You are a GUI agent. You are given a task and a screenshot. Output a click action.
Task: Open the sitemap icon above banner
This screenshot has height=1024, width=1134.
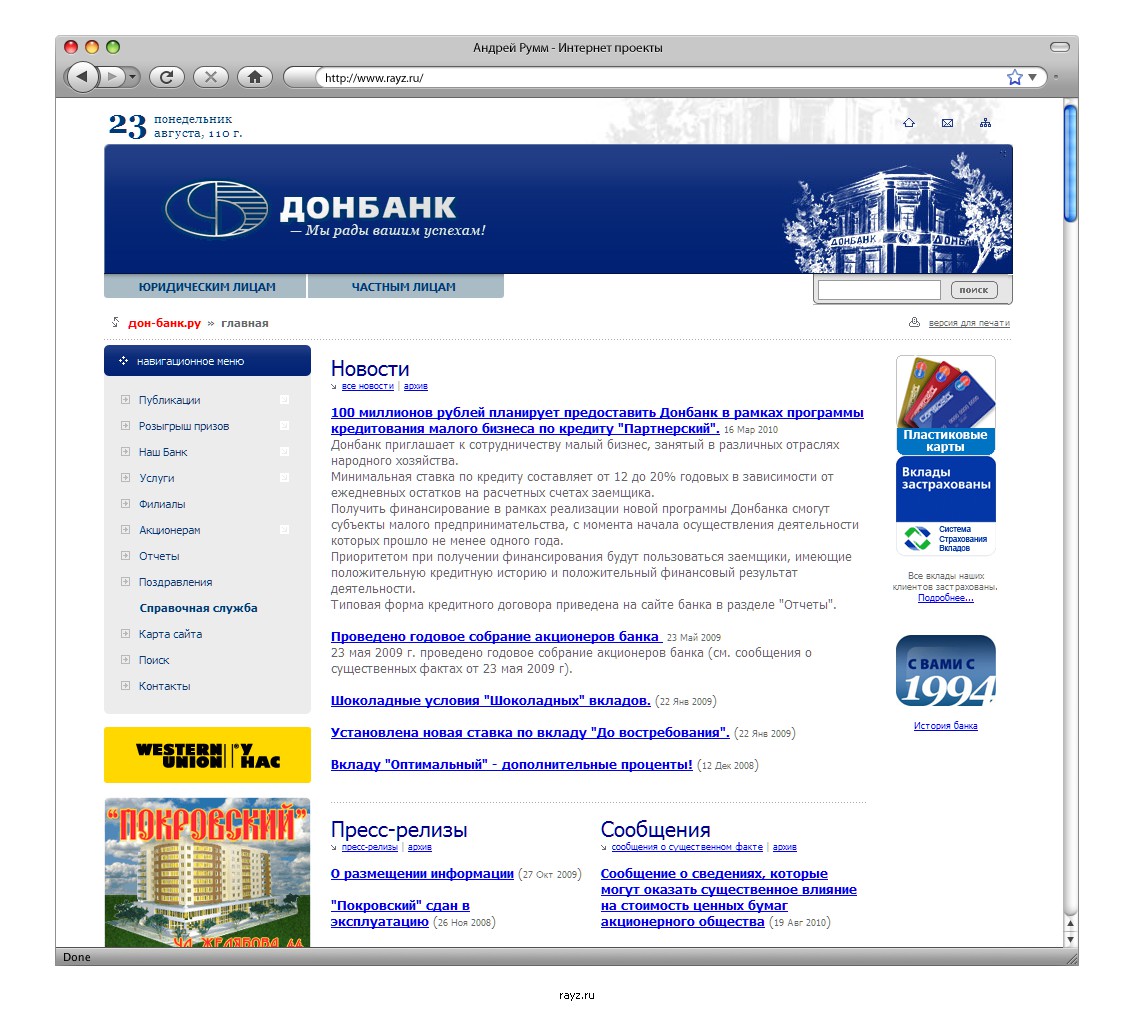pos(985,123)
